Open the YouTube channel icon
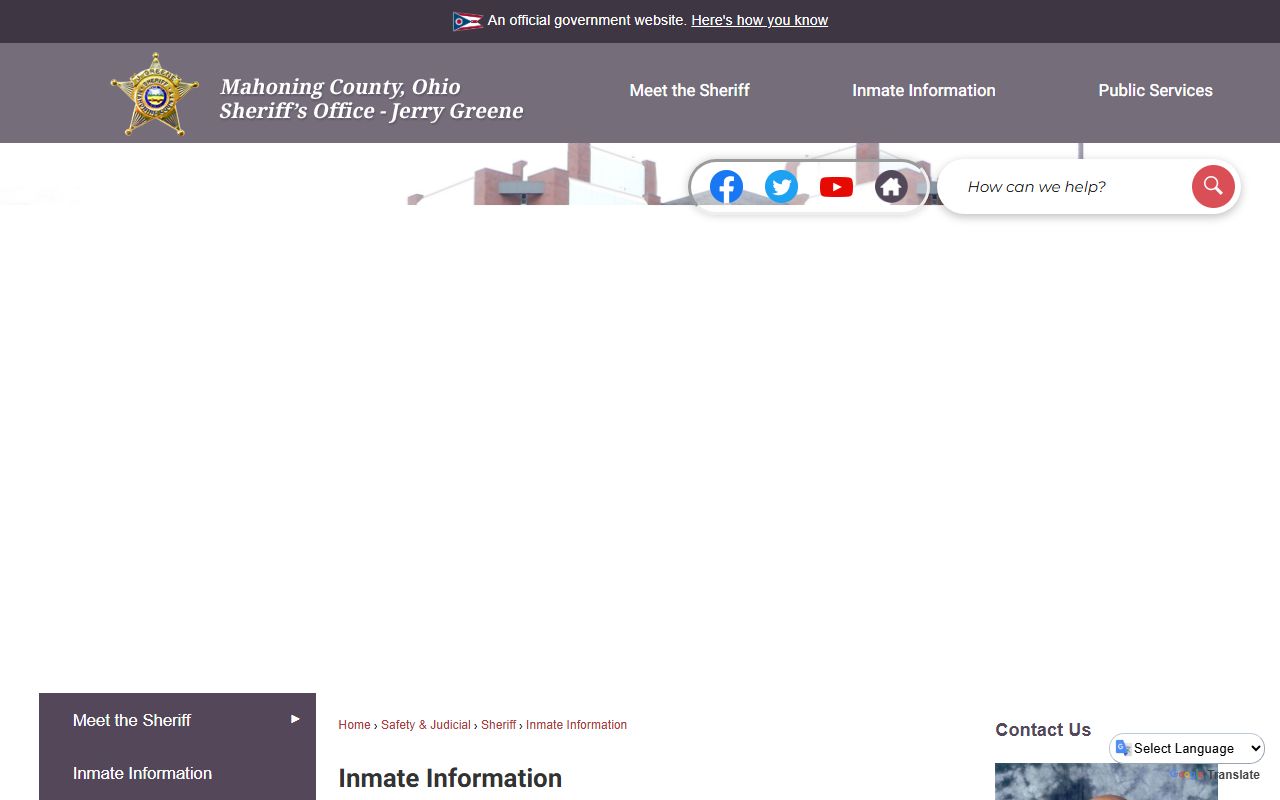The image size is (1280, 800). (x=836, y=187)
